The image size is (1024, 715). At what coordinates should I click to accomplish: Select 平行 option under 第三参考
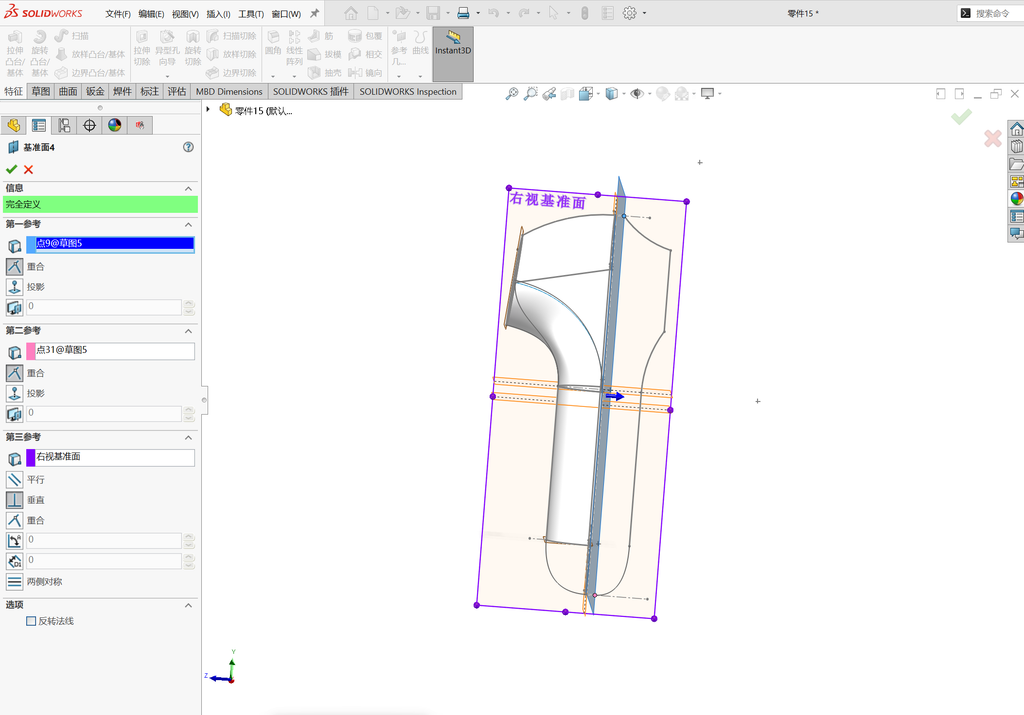pos(14,479)
